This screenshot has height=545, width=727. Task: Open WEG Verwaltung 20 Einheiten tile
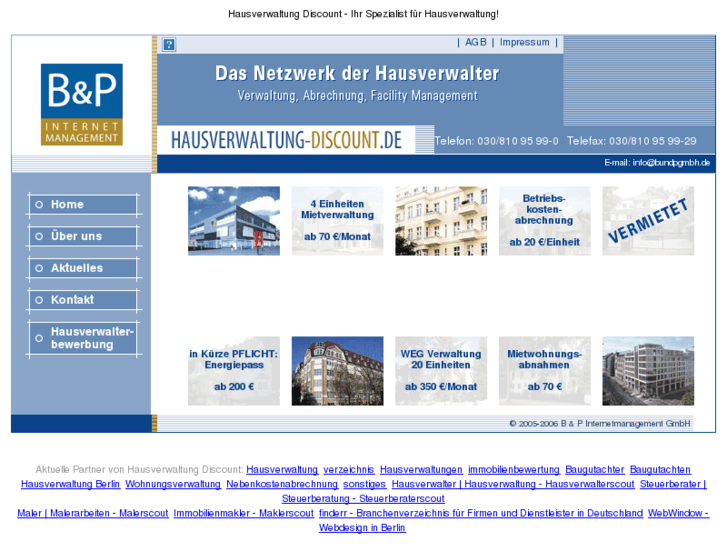pos(441,371)
